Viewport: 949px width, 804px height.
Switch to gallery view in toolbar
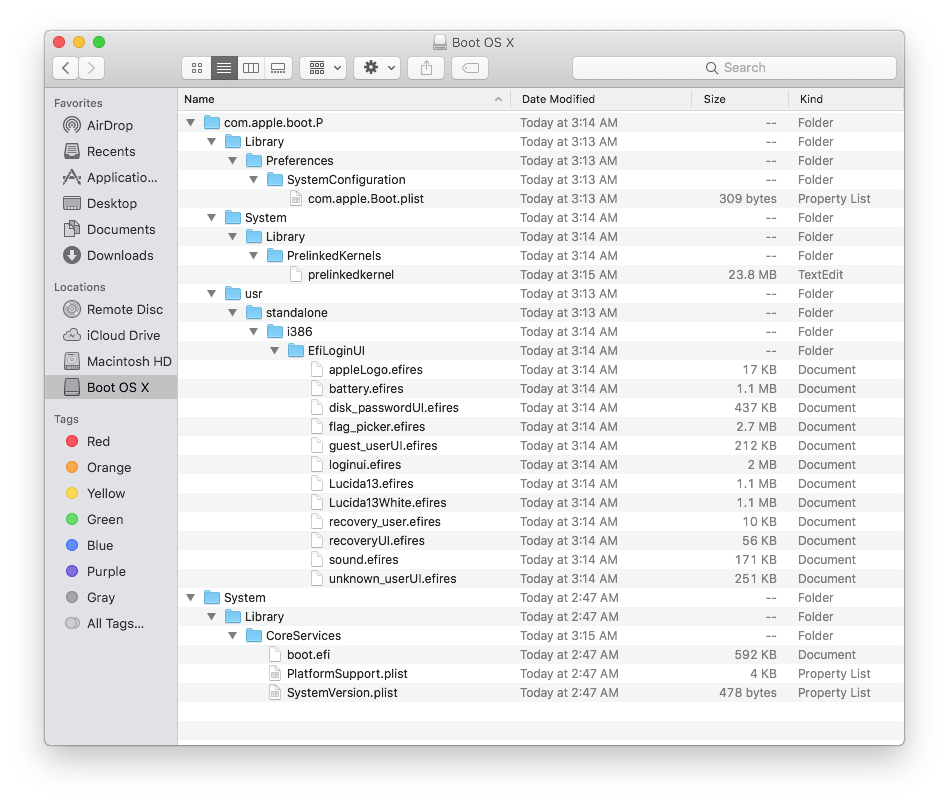tap(278, 68)
